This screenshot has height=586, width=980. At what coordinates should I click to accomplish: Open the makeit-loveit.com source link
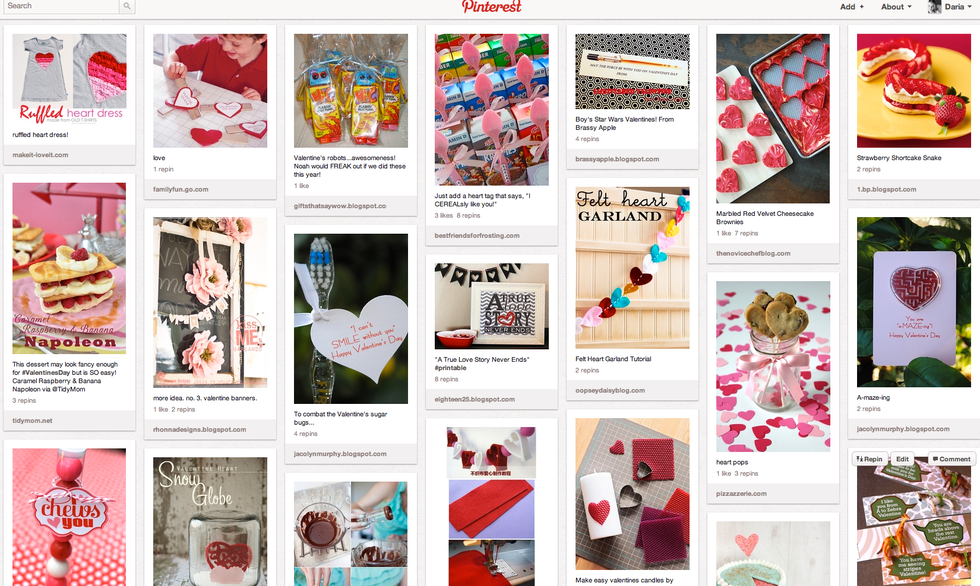pyautogui.click(x=41, y=155)
